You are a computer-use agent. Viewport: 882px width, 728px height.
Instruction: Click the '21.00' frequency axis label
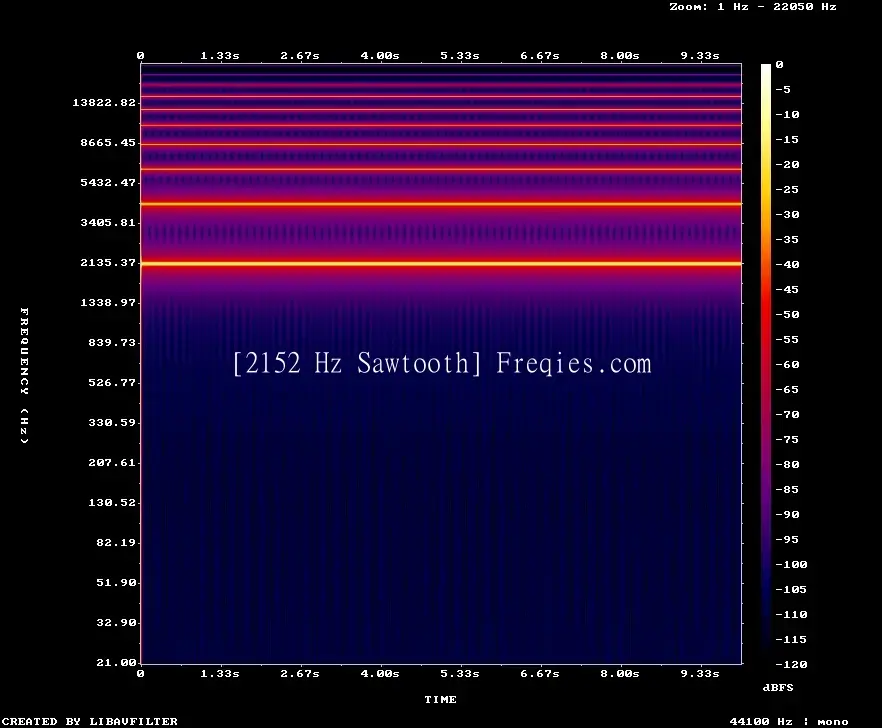(x=116, y=662)
